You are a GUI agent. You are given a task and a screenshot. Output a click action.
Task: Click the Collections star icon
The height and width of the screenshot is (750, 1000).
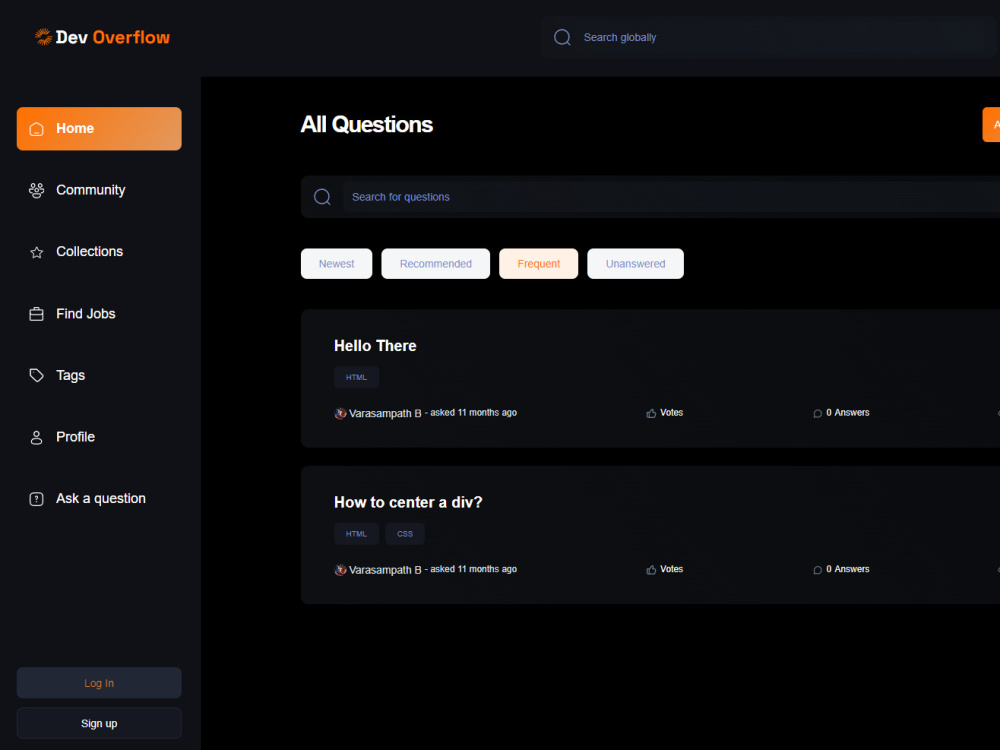point(36,253)
